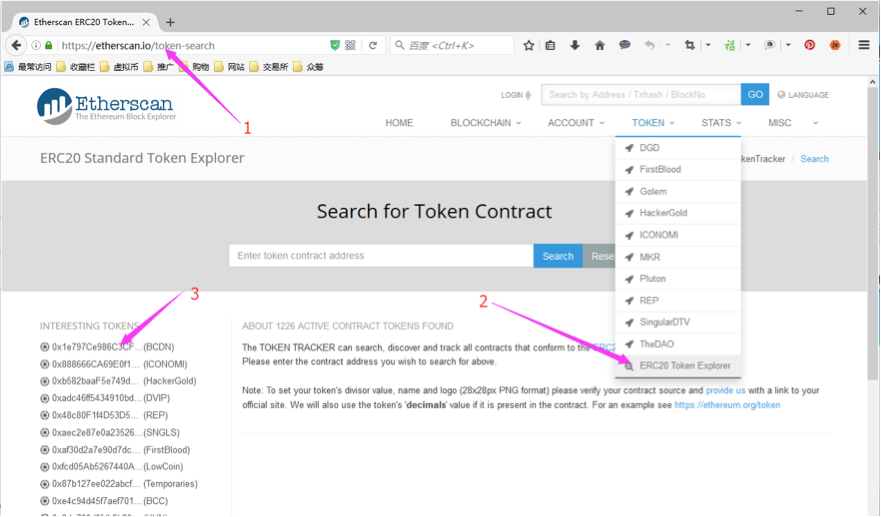
Task: Click the magnifier icon in Baidu search box
Action: 399,46
